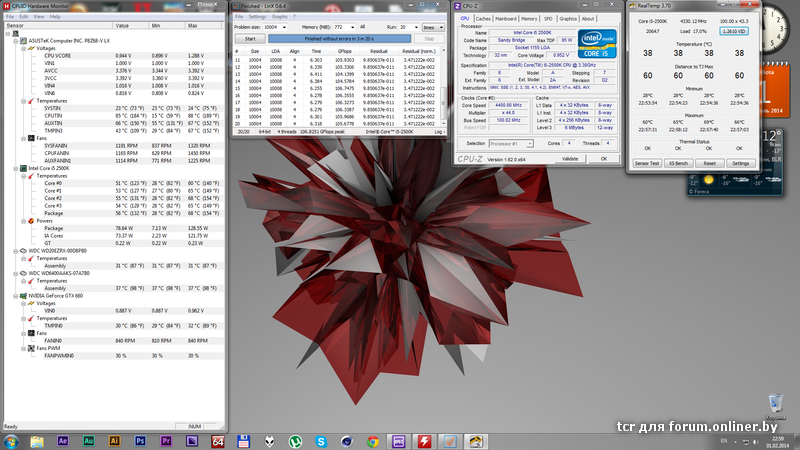The width and height of the screenshot is (800, 450).
Task: Click CPU-Z OK button
Action: click(x=604, y=159)
